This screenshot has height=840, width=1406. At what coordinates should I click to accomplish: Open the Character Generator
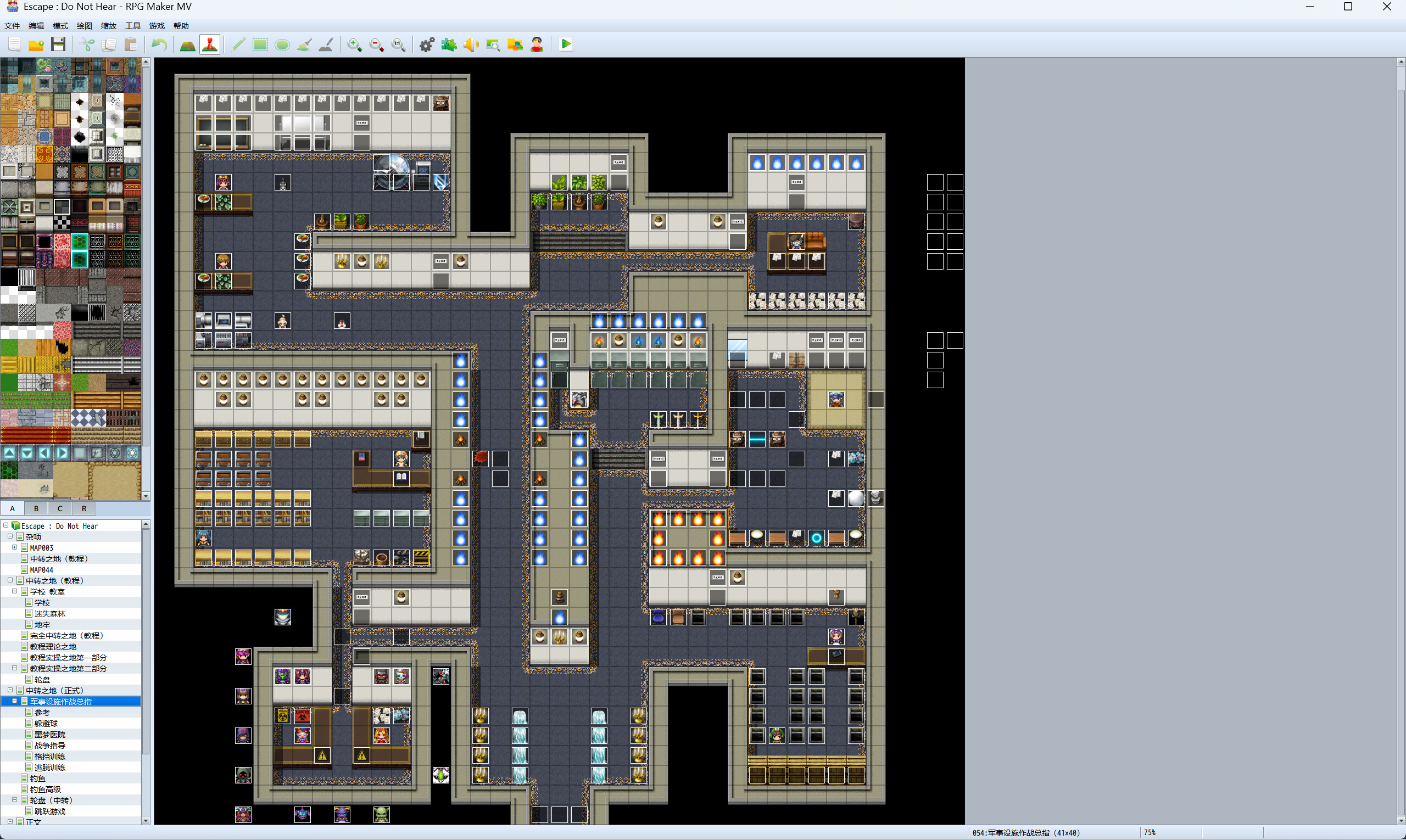(x=537, y=44)
